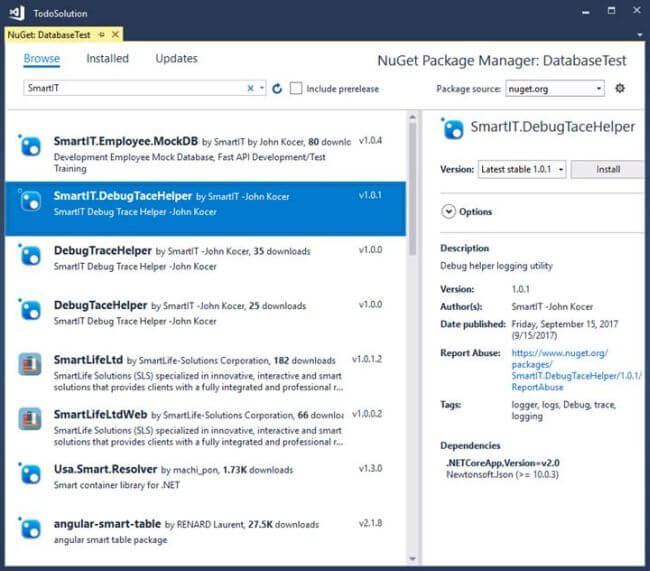The width and height of the screenshot is (650, 571).
Task: Click the Debug helper logging utility description
Action: [x=496, y=266]
